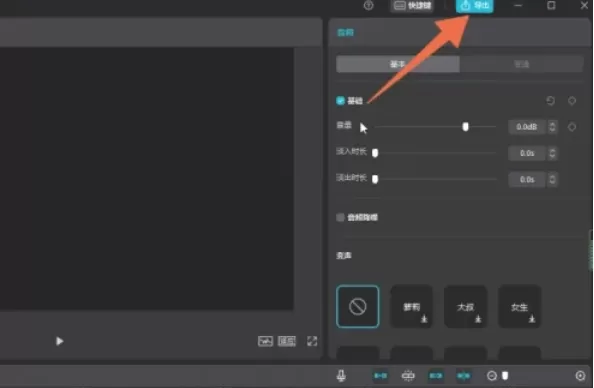
Task: Select the 萝莉 voice effect card
Action: coord(411,307)
